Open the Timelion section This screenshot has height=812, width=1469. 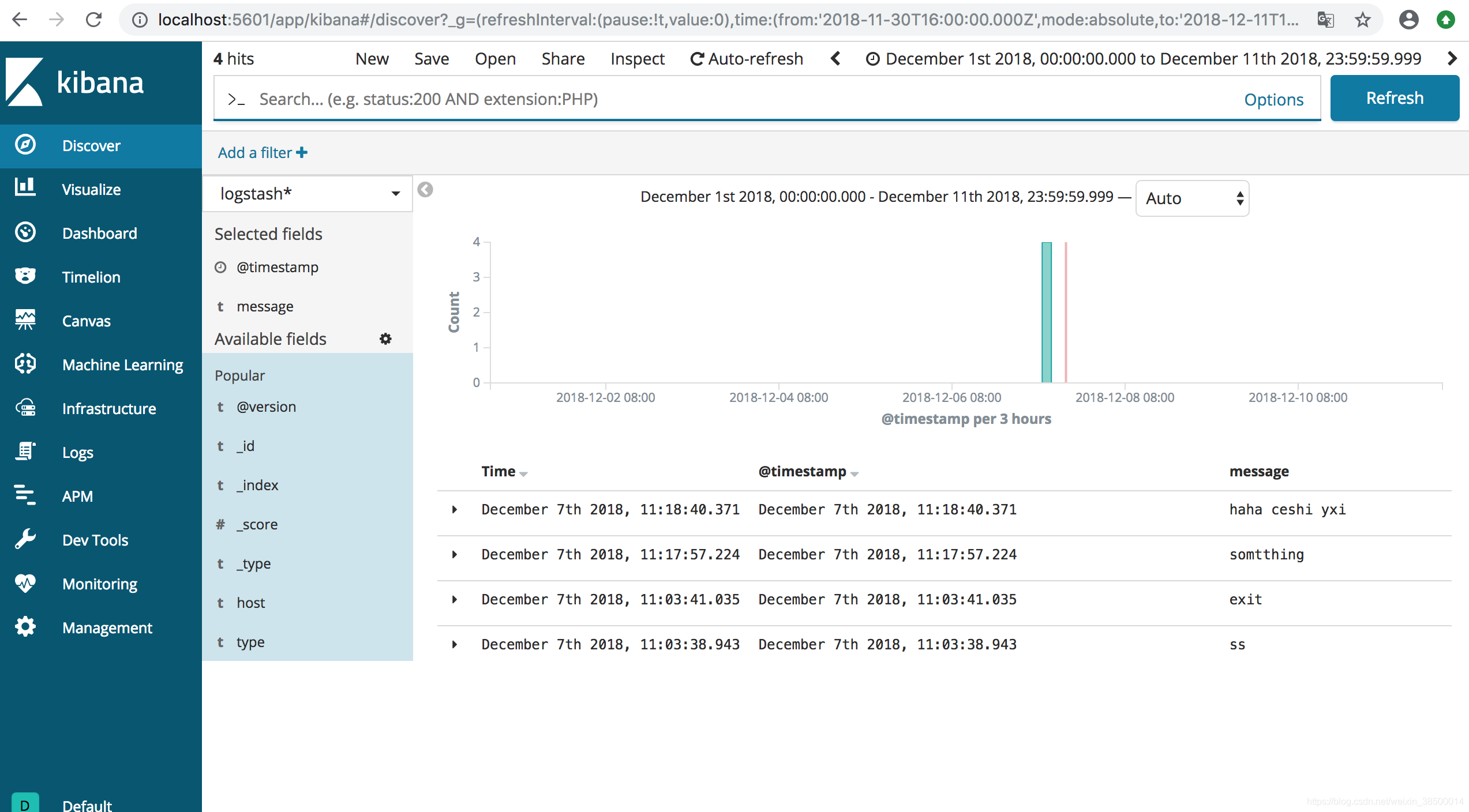[89, 277]
